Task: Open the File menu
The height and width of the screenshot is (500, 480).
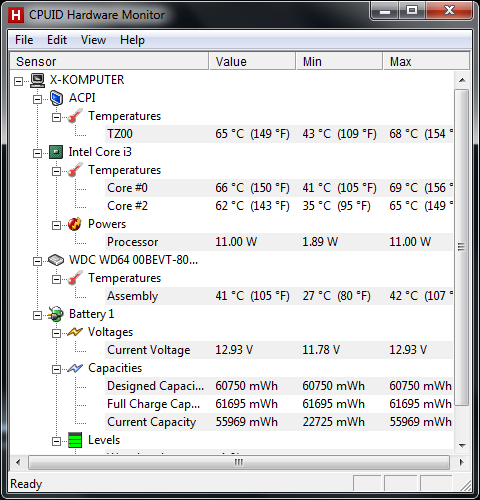Action: point(24,40)
